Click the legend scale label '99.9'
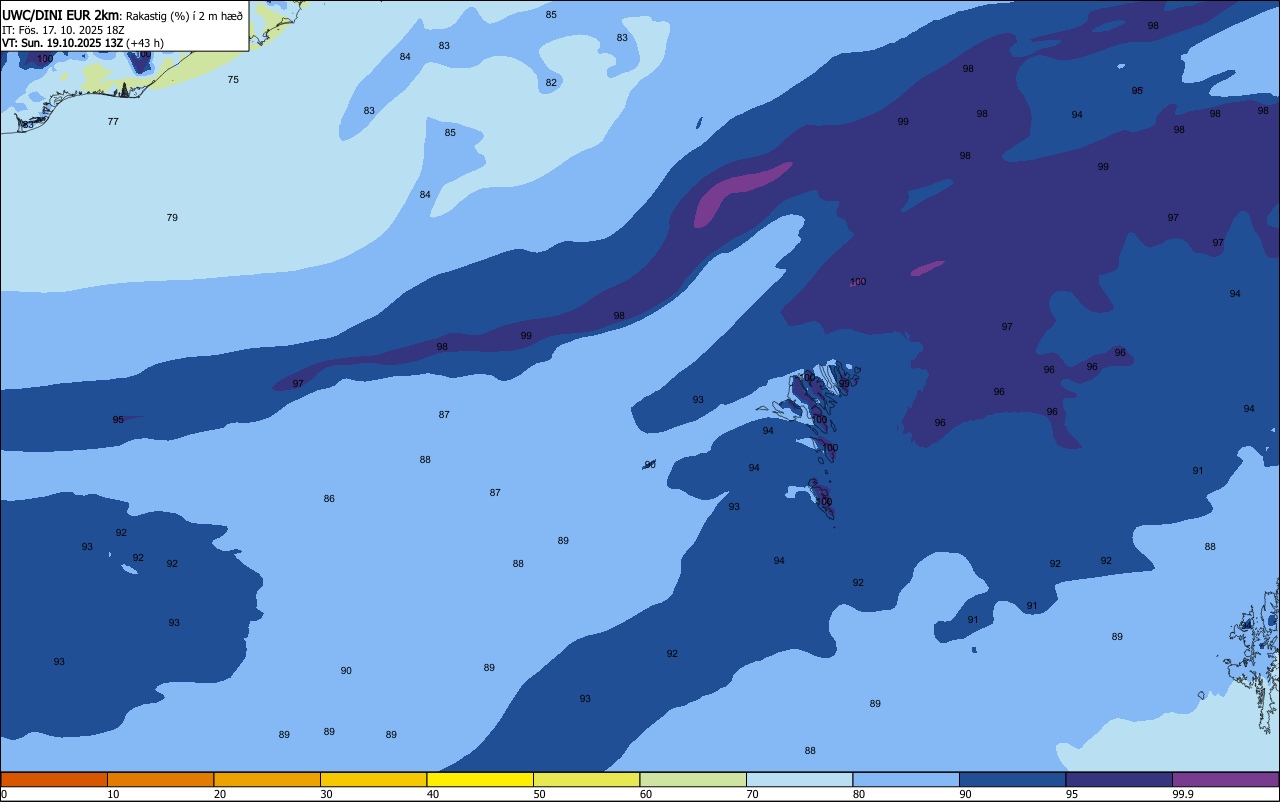 [1183, 794]
